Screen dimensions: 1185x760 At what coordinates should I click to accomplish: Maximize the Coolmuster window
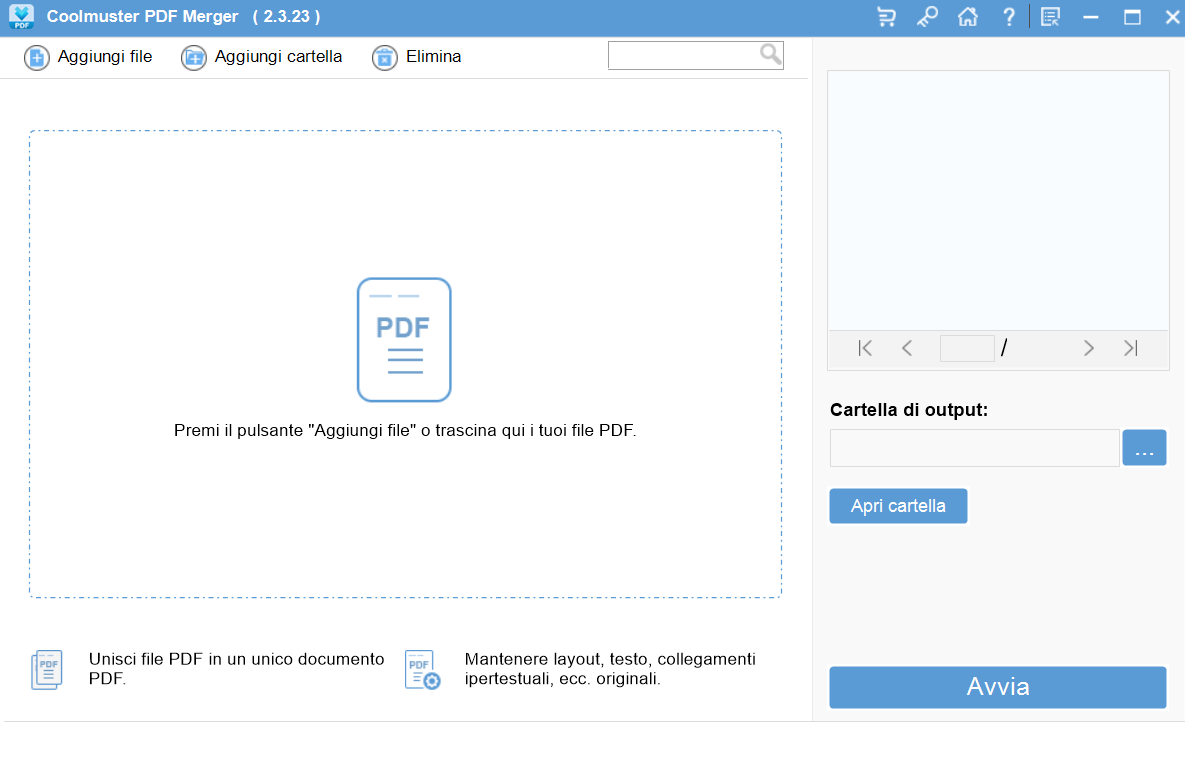click(x=1132, y=17)
